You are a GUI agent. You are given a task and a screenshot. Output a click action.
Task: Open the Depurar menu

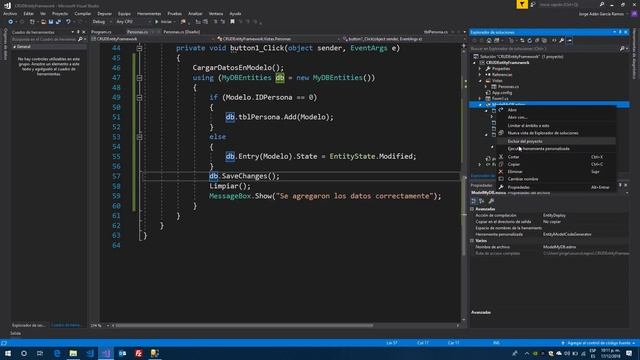click(x=104, y=13)
